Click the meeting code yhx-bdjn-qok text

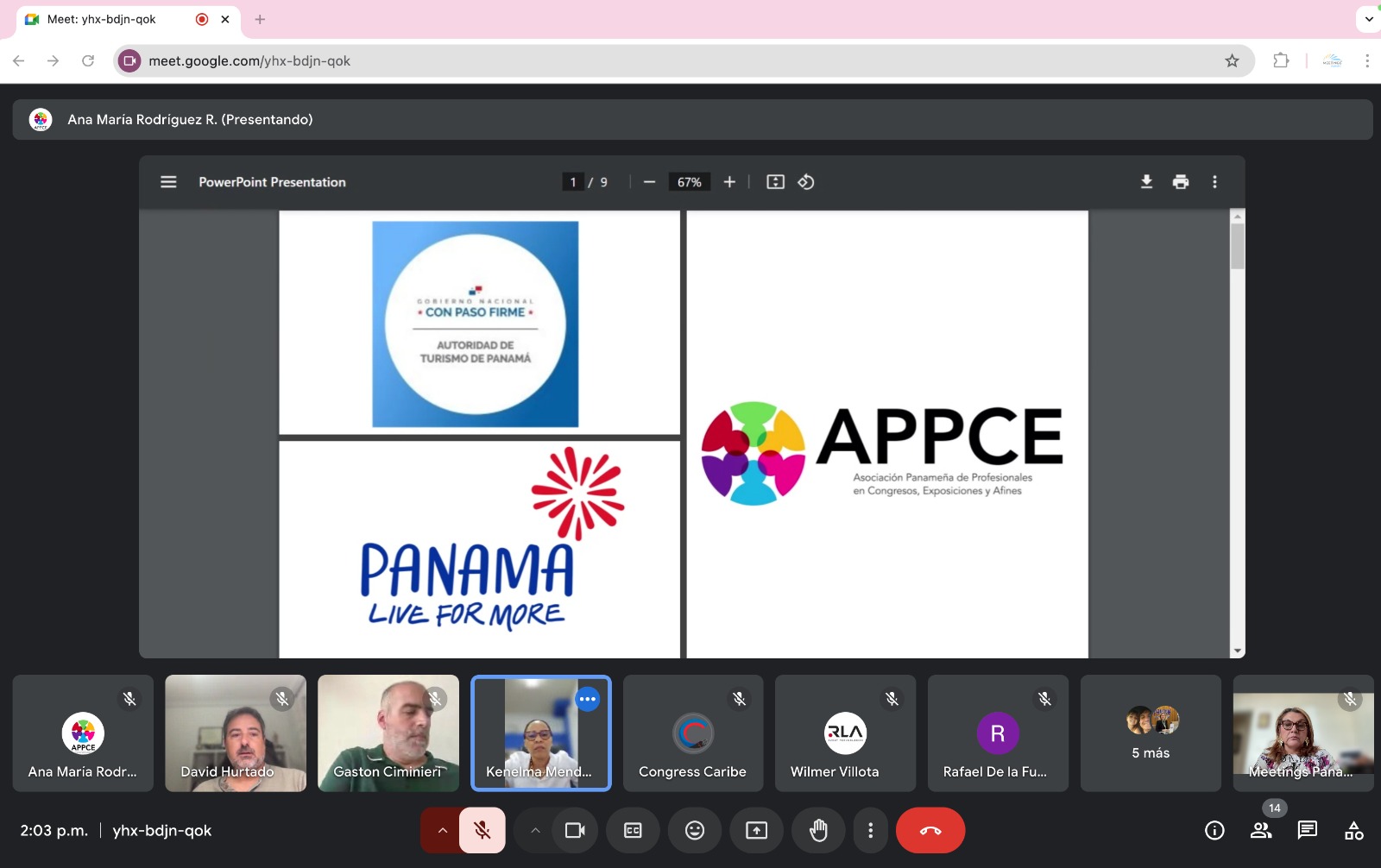pyautogui.click(x=162, y=831)
